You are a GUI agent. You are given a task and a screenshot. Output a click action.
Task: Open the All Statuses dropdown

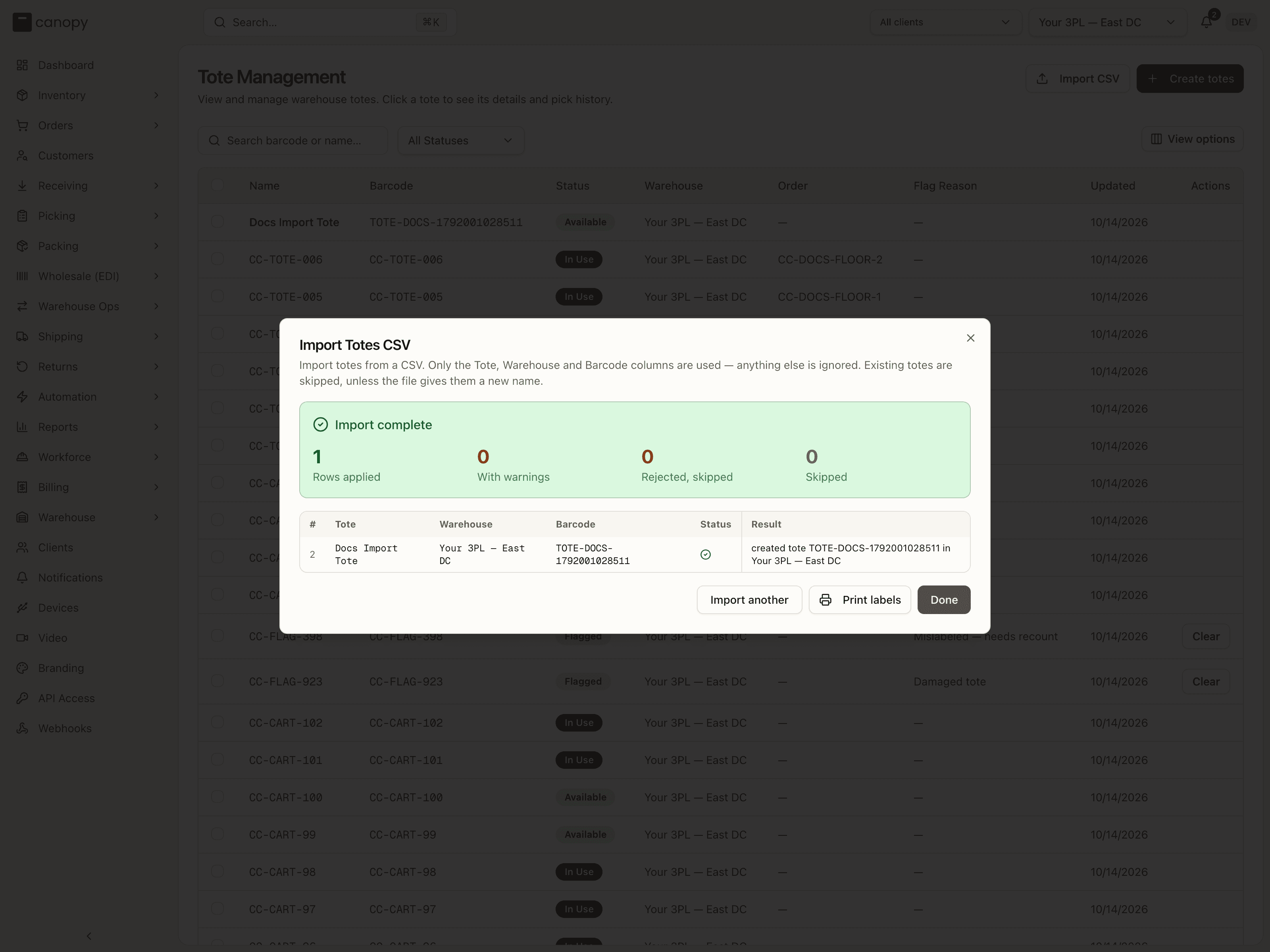point(460,140)
